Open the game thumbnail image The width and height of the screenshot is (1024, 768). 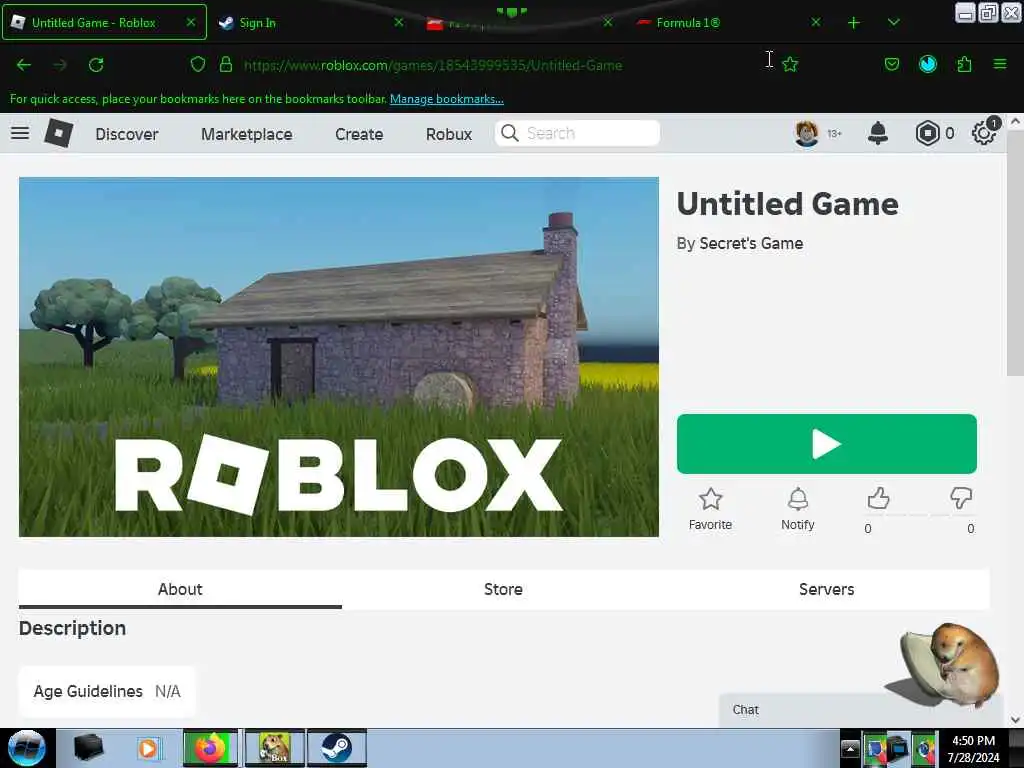[339, 357]
